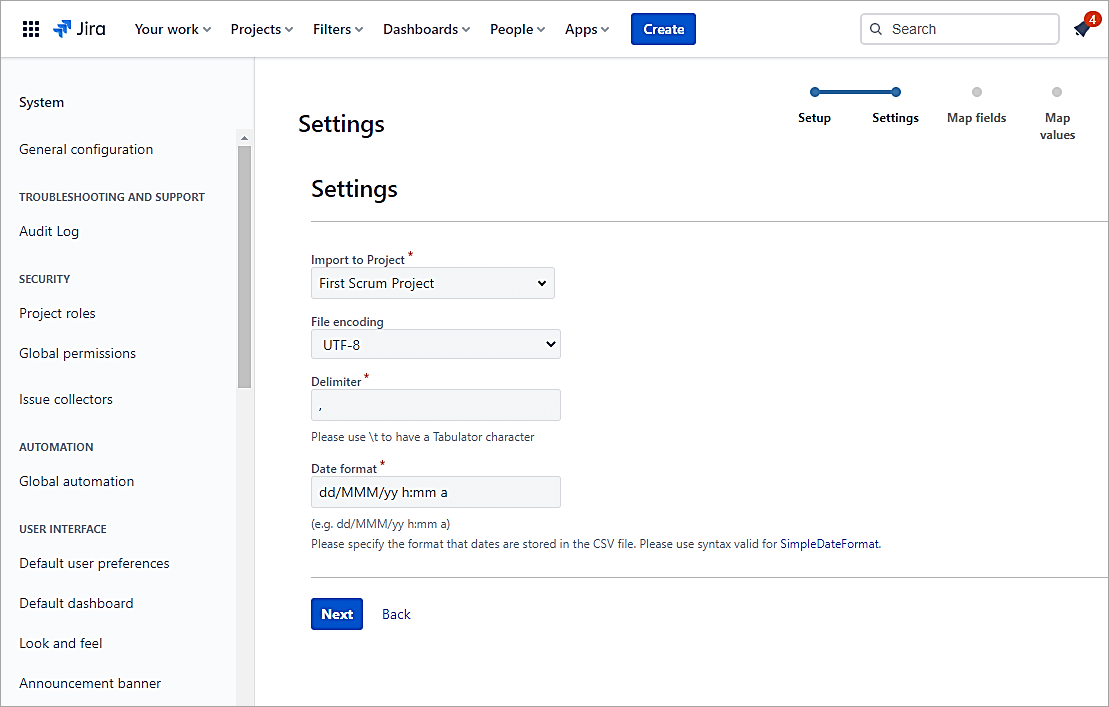Click the Back link
The height and width of the screenshot is (707, 1109).
point(396,614)
